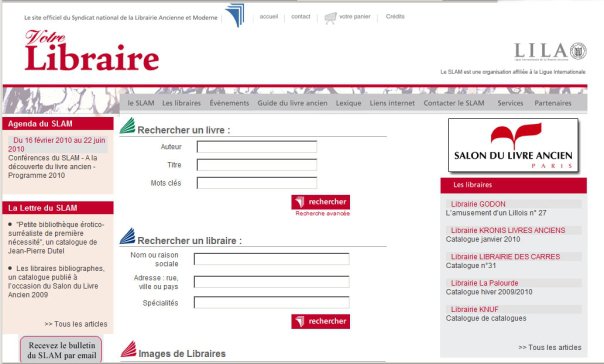Click the red book icon beside 'Images de Libraires'
This screenshot has height=364, width=604.
129,349
